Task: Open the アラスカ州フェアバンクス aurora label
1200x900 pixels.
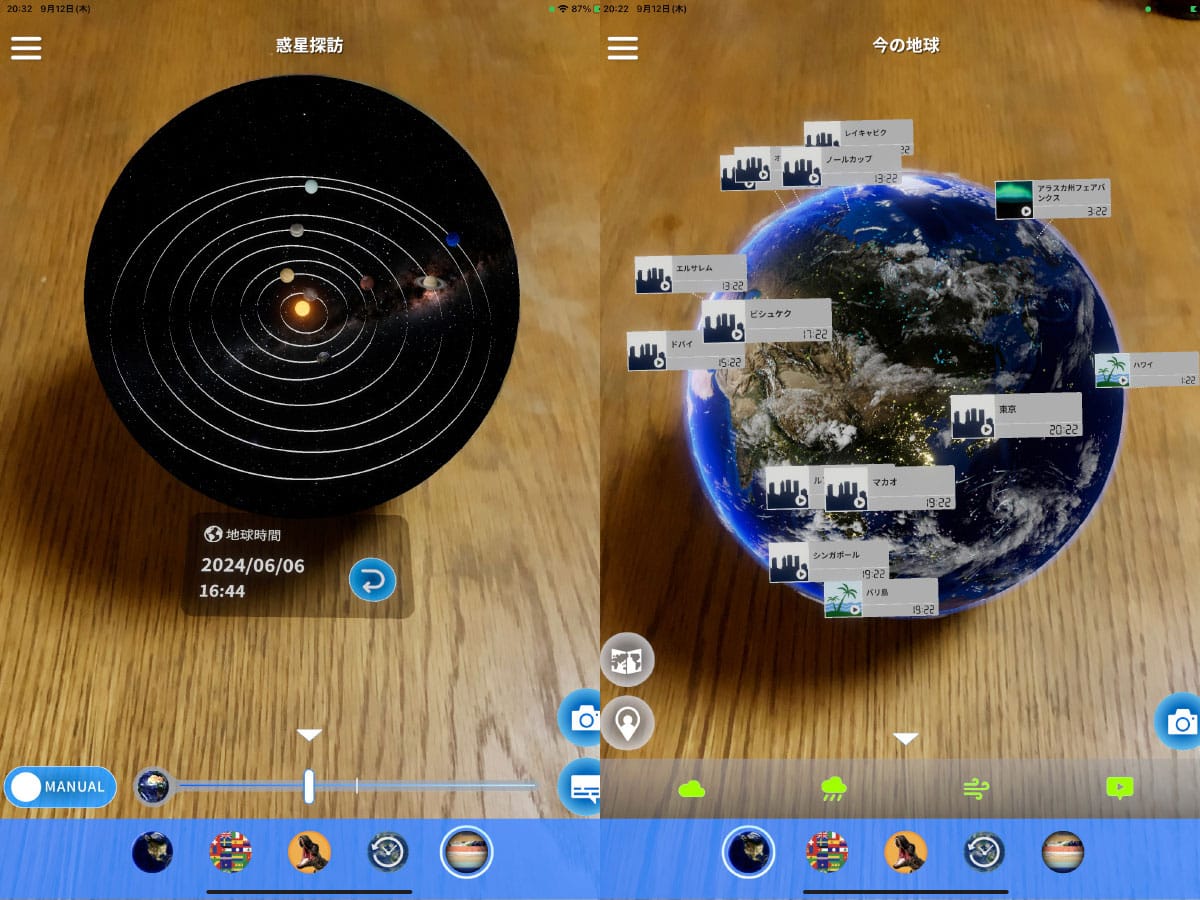Action: tap(1052, 199)
